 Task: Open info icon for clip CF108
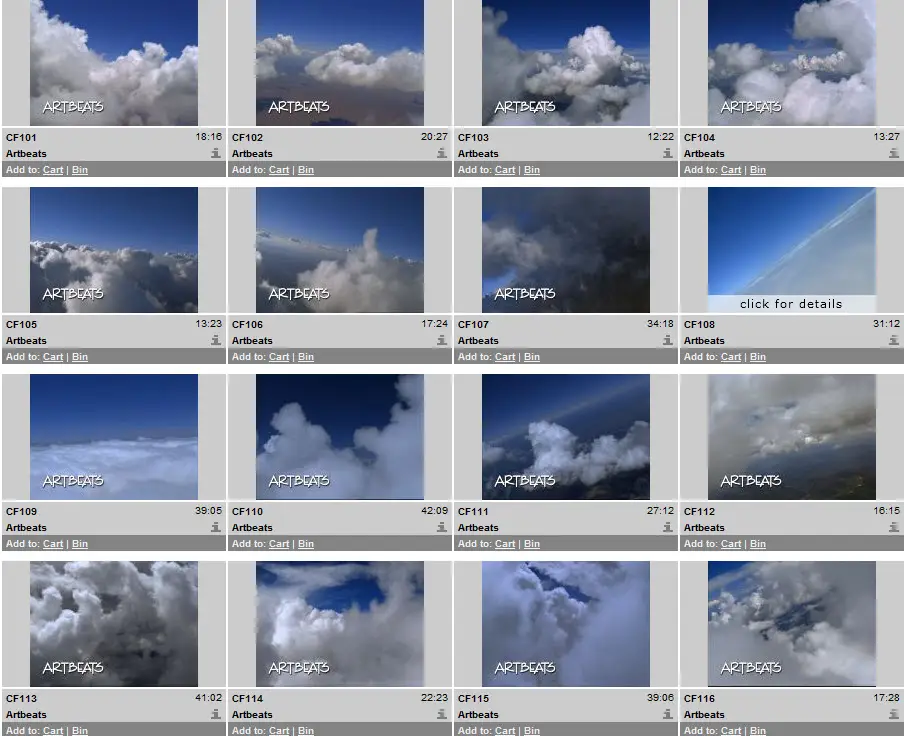click(894, 340)
